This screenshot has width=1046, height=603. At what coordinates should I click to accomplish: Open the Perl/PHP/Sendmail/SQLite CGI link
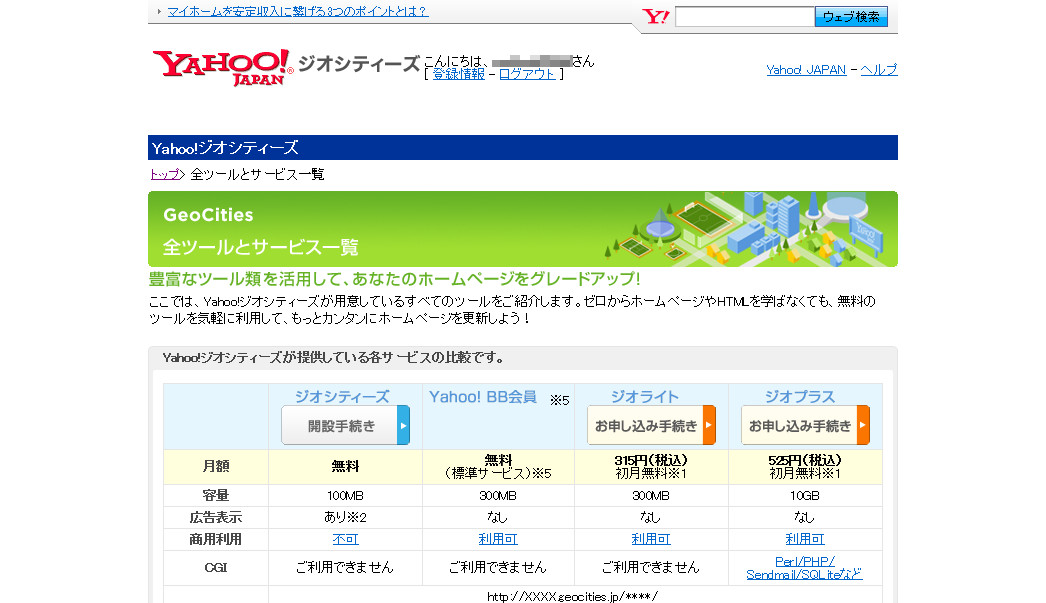point(805,568)
